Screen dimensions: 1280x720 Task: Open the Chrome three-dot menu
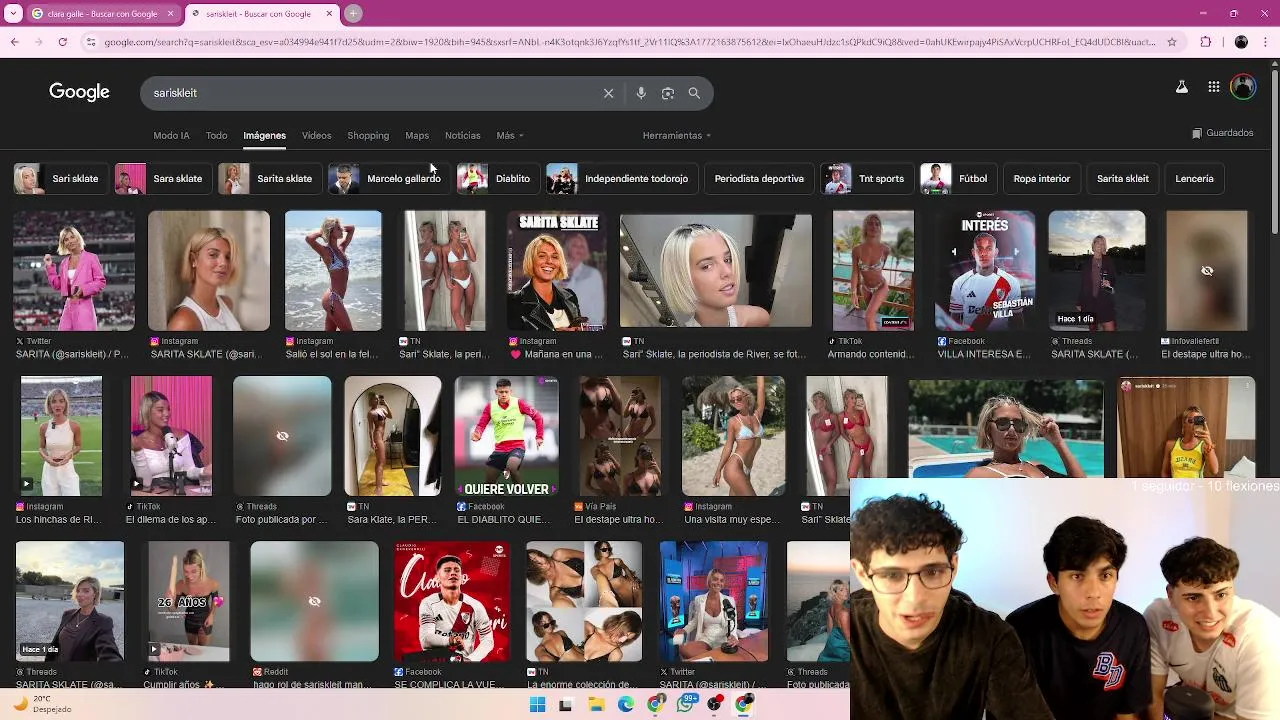[1266, 42]
